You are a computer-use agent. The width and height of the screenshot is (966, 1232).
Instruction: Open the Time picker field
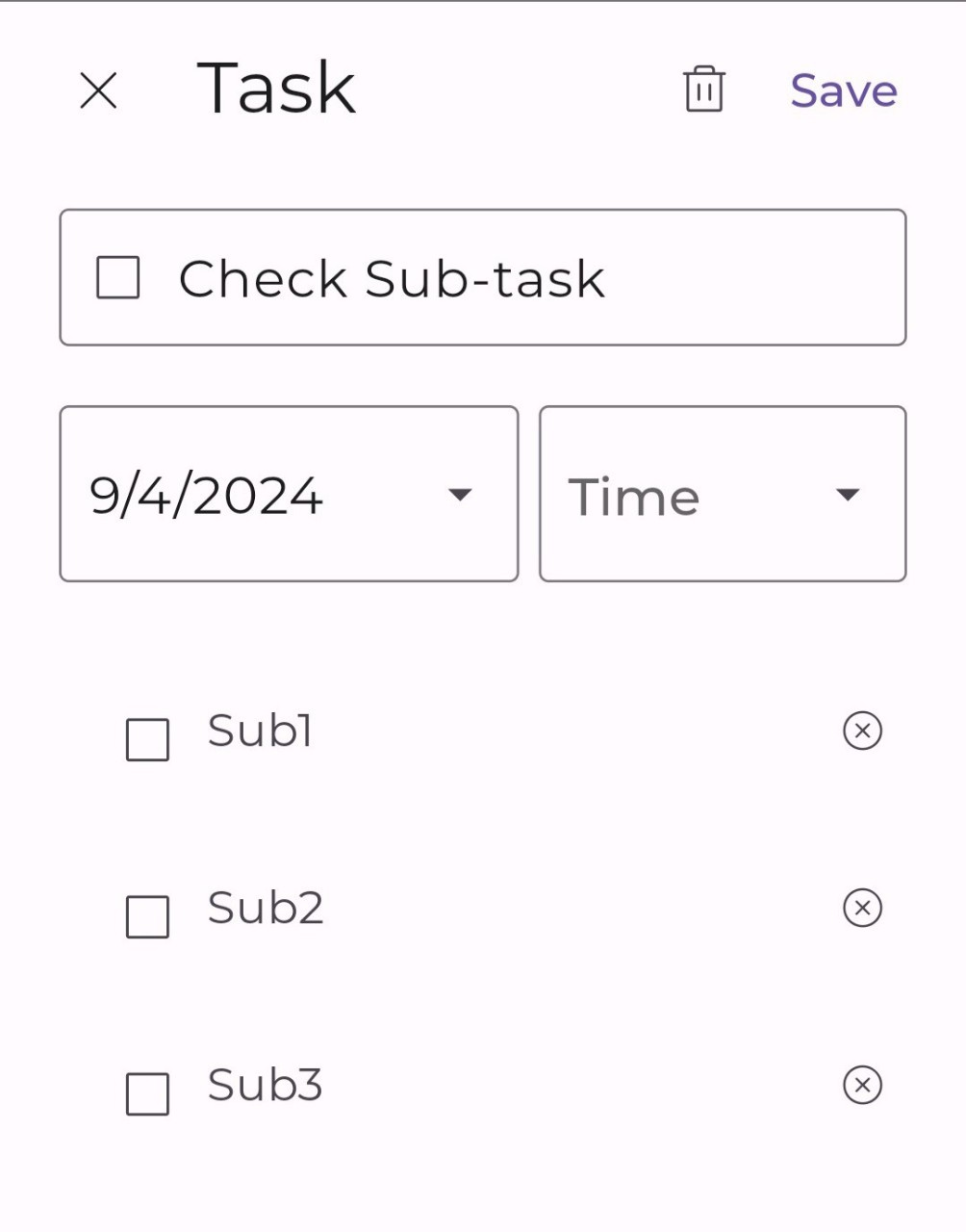(x=635, y=497)
